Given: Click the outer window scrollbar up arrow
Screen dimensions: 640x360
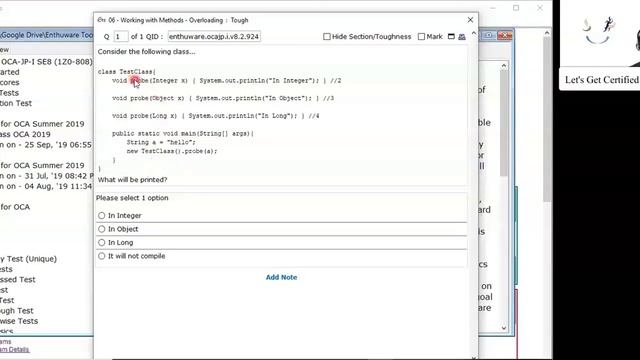Looking at the screenshot, I should click(547, 33).
